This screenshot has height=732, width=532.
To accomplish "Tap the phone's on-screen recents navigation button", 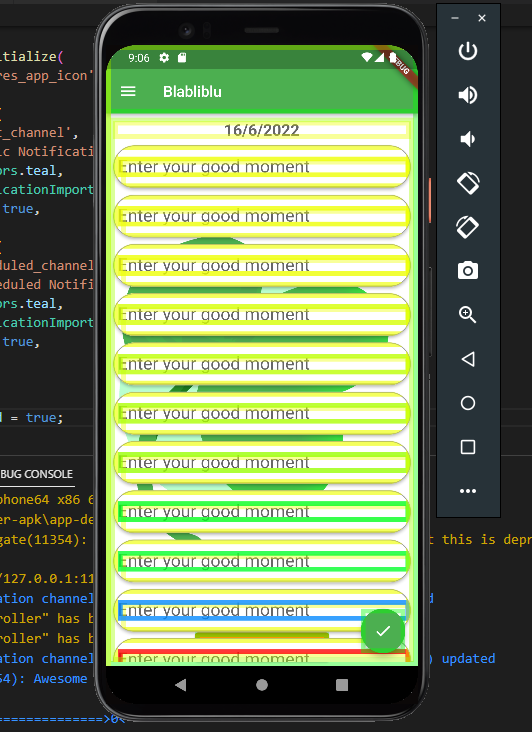I will point(342,685).
